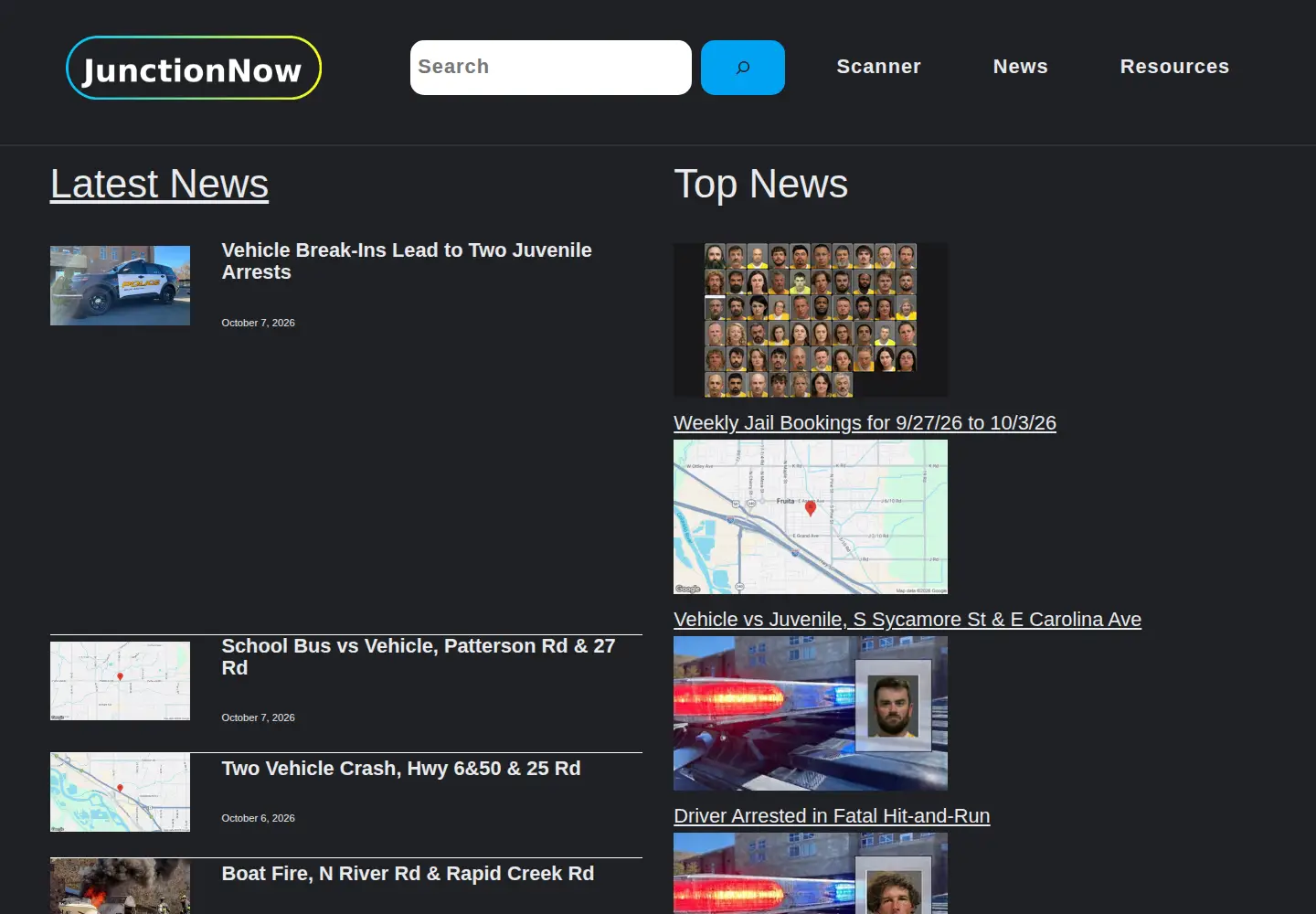Click the October 6, 2026 date text
This screenshot has height=914, width=1316.
coord(258,818)
